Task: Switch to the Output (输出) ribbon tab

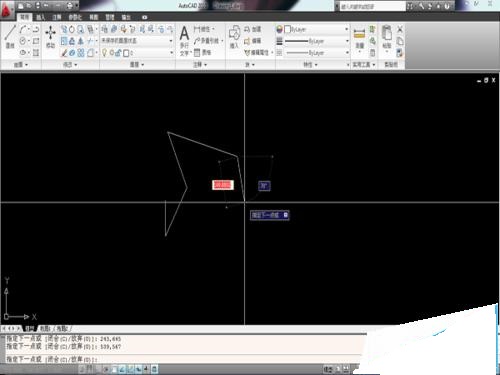Action: 126,17
